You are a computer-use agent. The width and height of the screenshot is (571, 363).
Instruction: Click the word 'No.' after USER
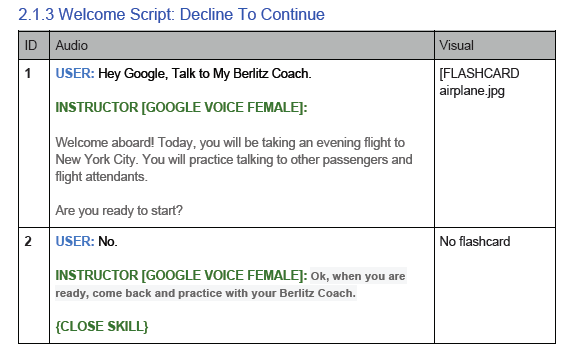pos(108,242)
